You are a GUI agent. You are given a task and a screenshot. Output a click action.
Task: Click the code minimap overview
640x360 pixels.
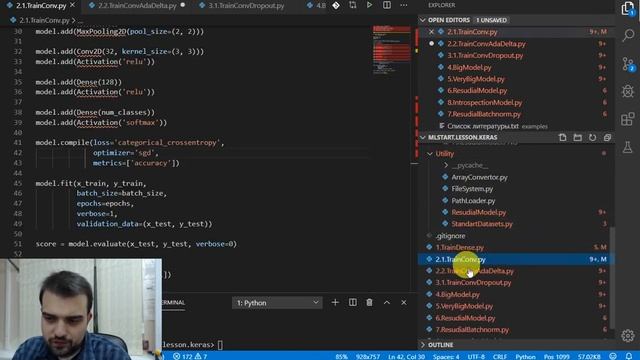pyautogui.click(x=391, y=50)
